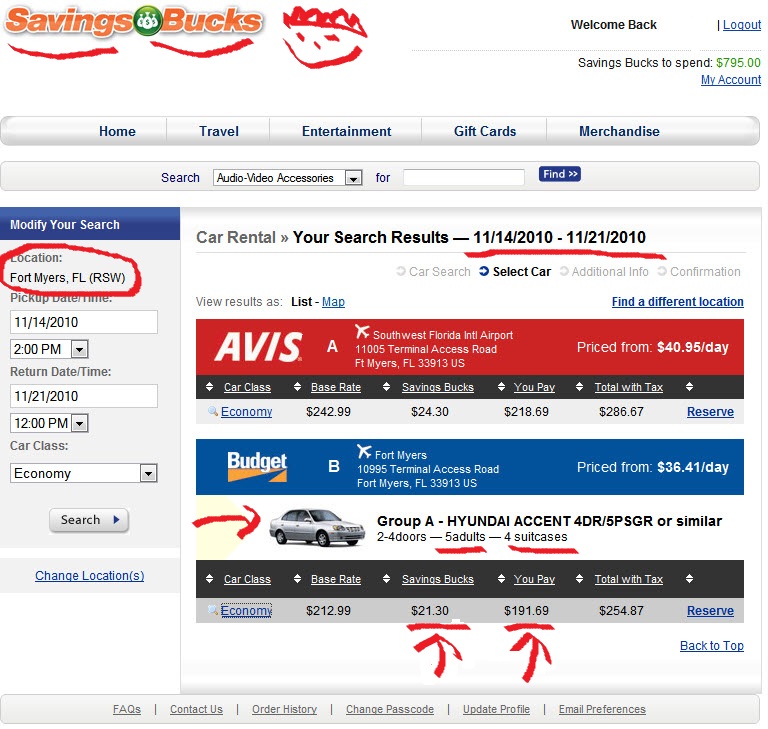This screenshot has height=729, width=768.
Task: Open the Travel menu
Action: (x=218, y=131)
